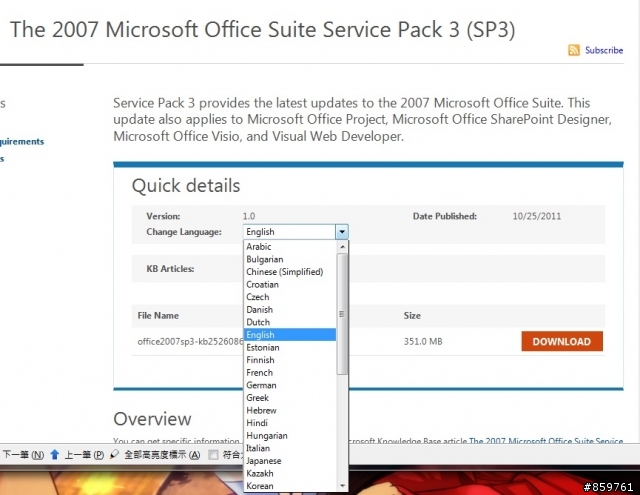The image size is (640, 495).
Task: Select highlighted English list option
Action: click(x=290, y=335)
